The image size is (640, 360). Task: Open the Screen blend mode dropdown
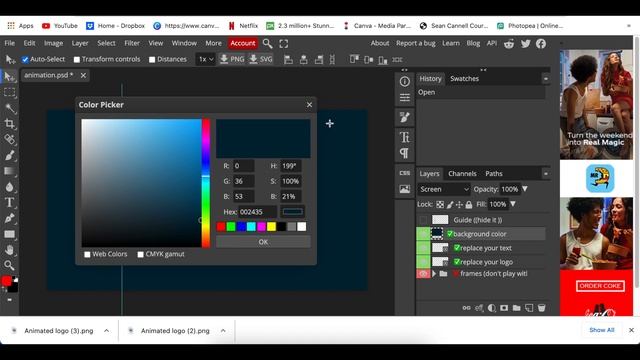point(444,189)
